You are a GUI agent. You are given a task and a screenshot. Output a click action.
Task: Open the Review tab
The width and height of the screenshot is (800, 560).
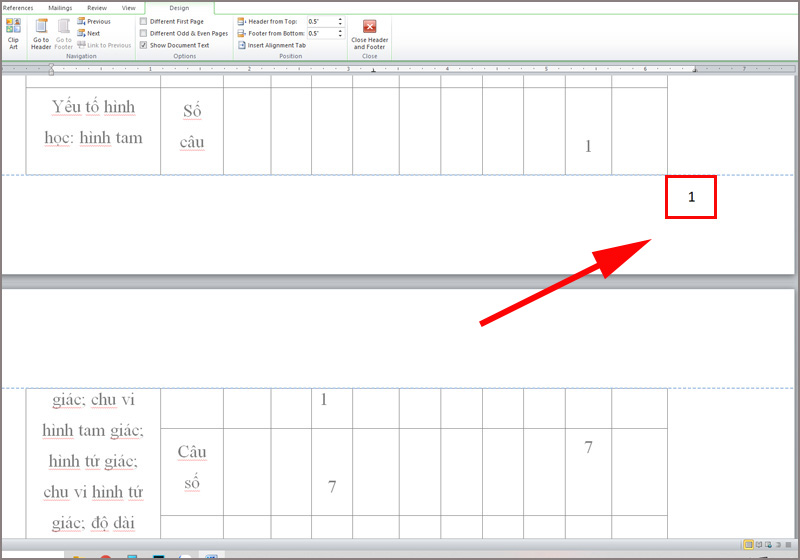pos(97,8)
